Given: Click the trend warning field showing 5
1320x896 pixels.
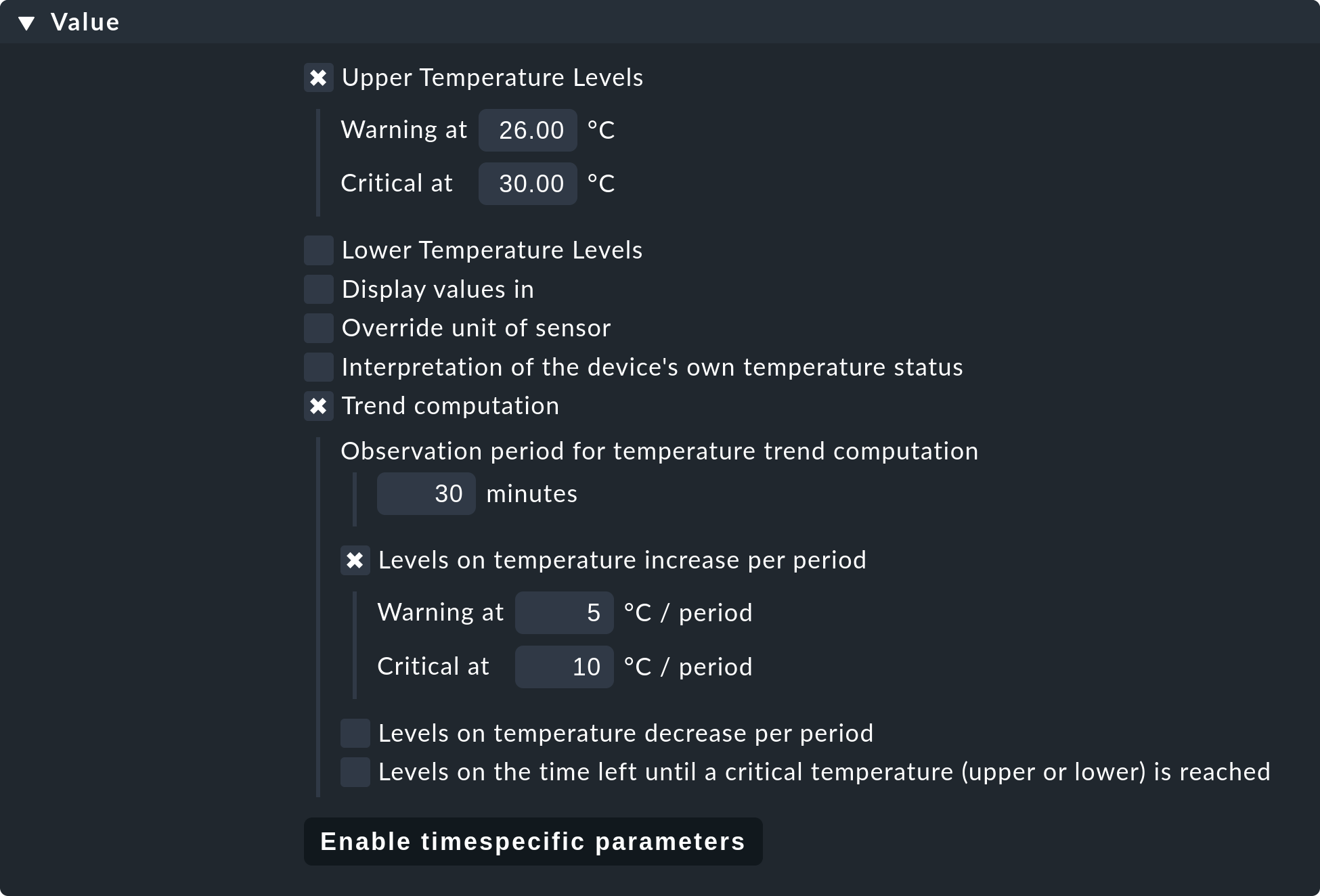Looking at the screenshot, I should pos(565,612).
